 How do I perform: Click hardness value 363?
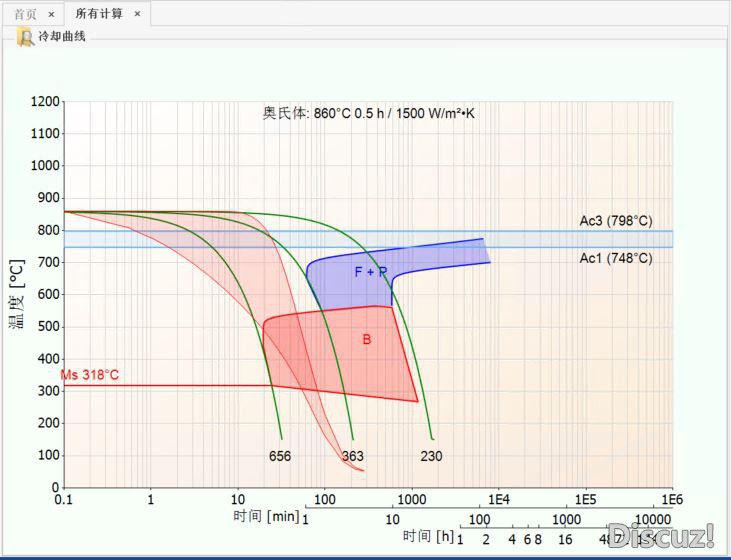click(x=352, y=456)
